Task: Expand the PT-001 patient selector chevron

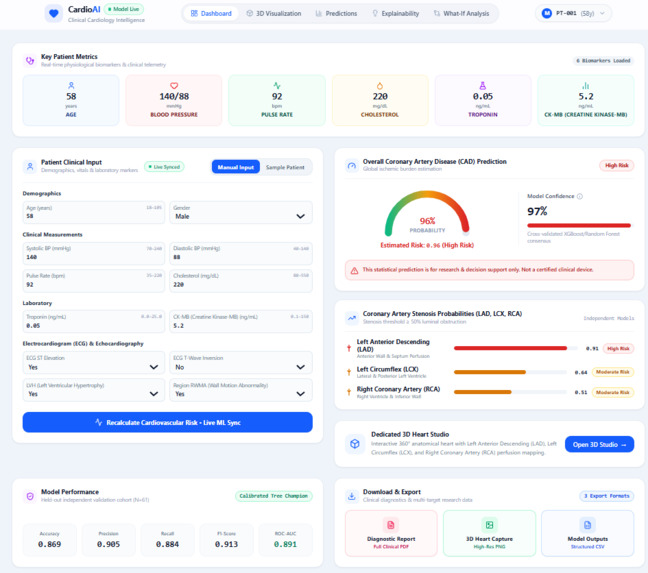Action: [602, 13]
